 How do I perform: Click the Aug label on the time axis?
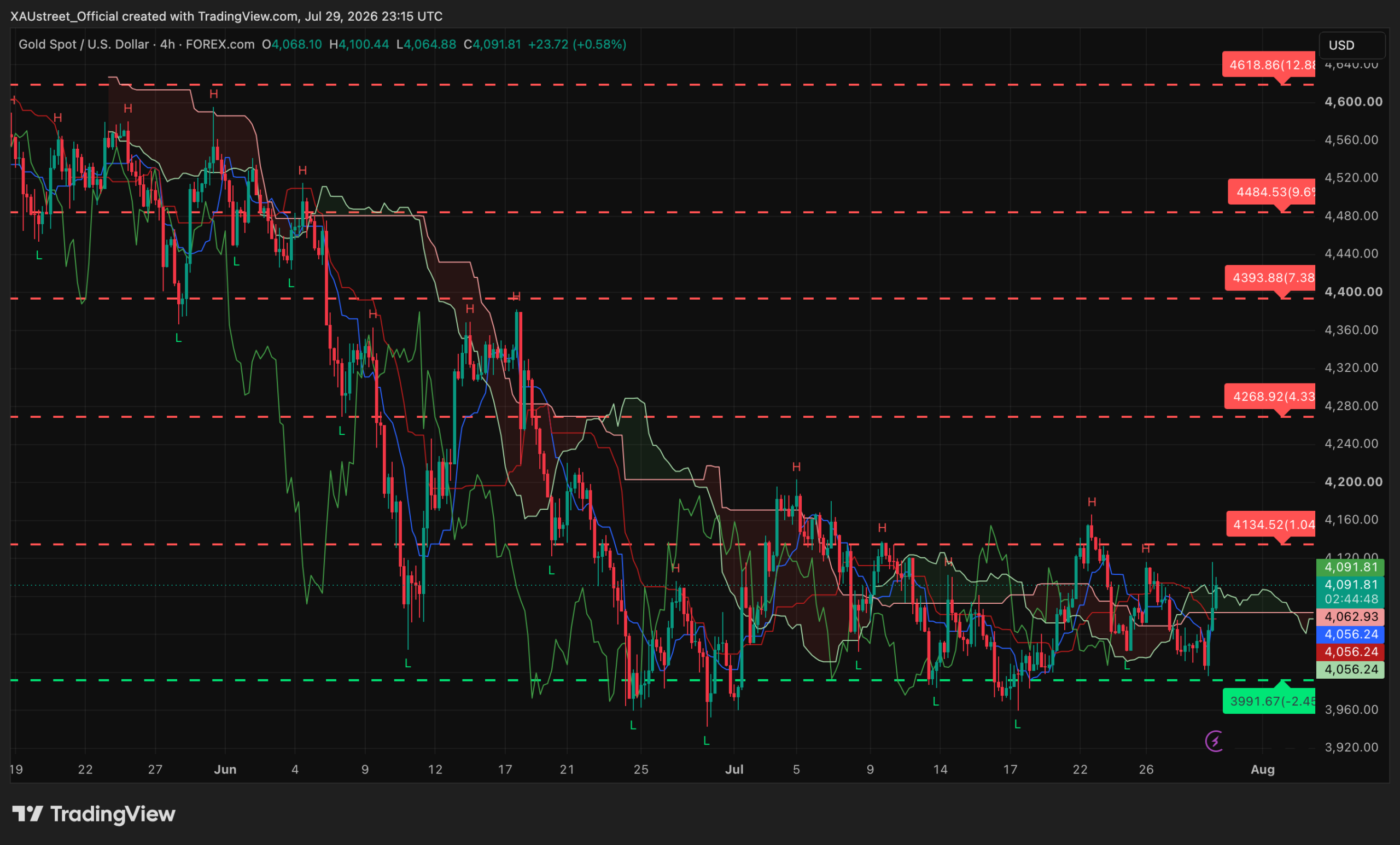[1263, 770]
